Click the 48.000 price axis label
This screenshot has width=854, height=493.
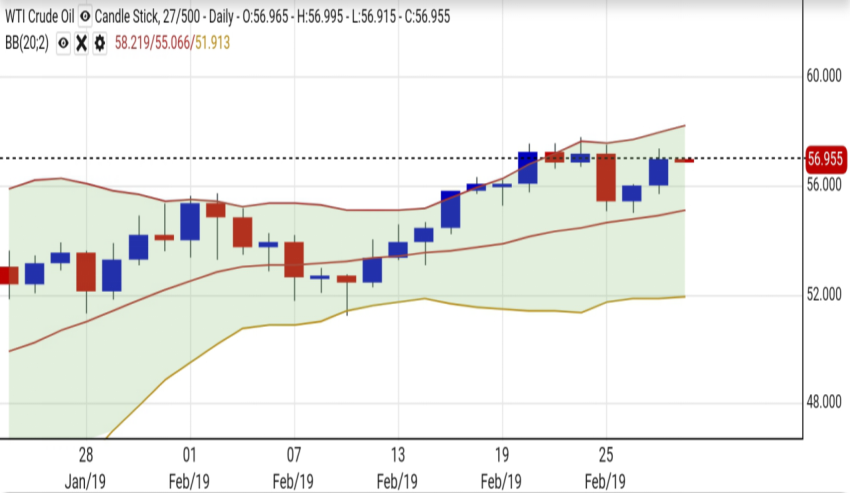coord(824,403)
